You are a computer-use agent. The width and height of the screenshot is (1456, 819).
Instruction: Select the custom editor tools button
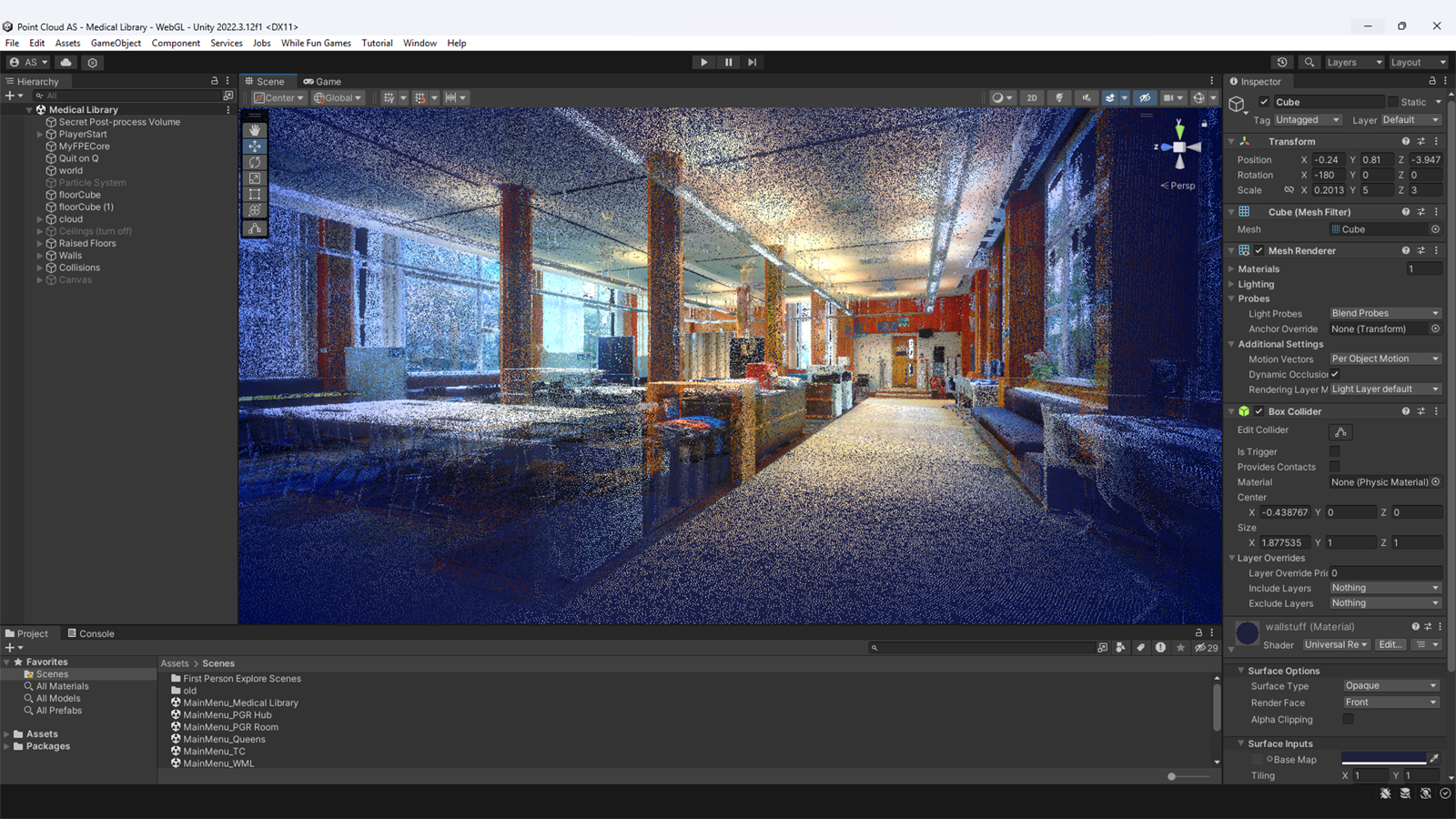[255, 228]
